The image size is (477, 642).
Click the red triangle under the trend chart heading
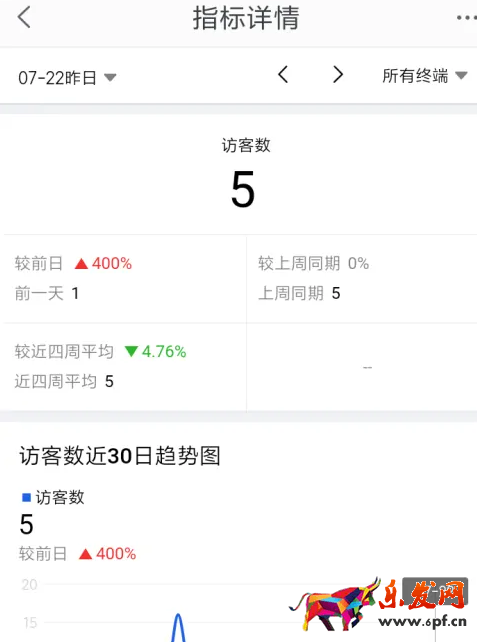click(86, 554)
